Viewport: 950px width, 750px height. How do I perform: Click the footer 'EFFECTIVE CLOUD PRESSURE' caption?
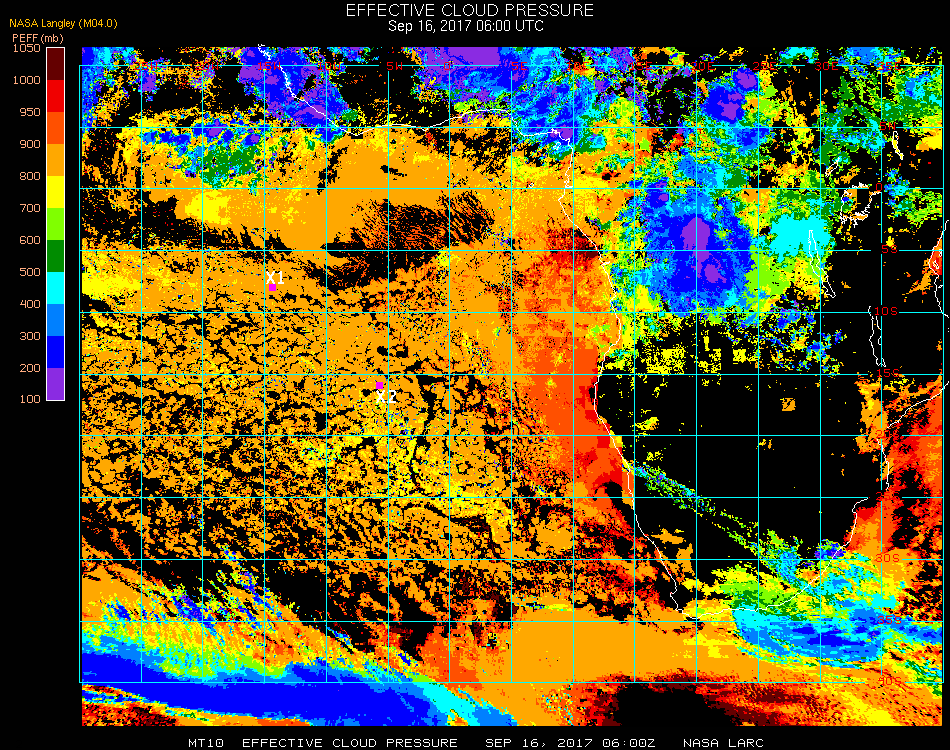click(350, 743)
